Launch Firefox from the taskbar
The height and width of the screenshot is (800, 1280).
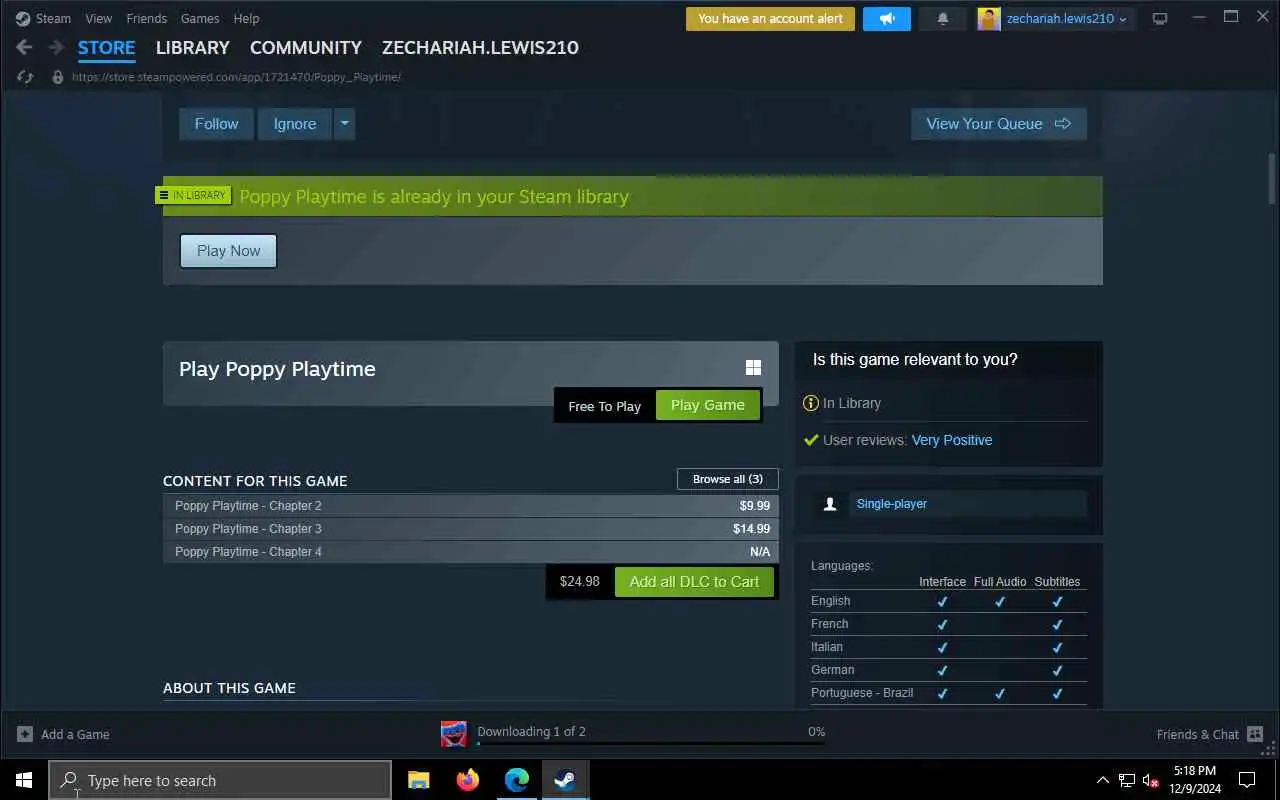[x=467, y=780]
